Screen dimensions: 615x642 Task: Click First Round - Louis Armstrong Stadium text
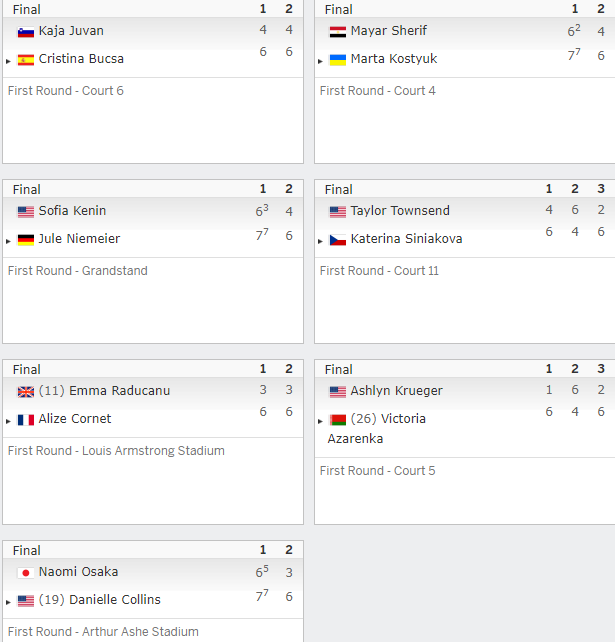pyautogui.click(x=116, y=450)
